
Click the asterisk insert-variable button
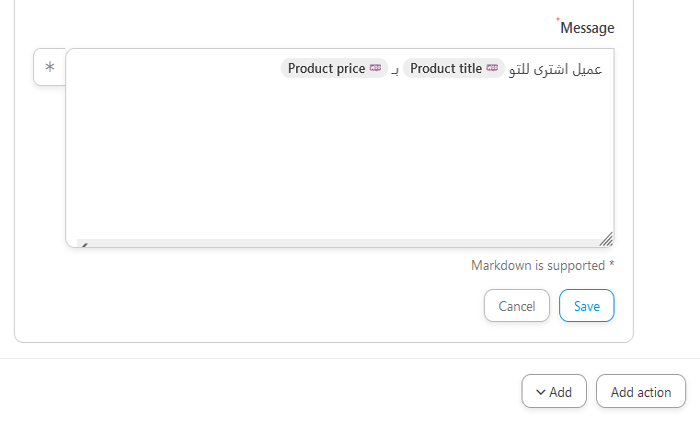[x=49, y=68]
